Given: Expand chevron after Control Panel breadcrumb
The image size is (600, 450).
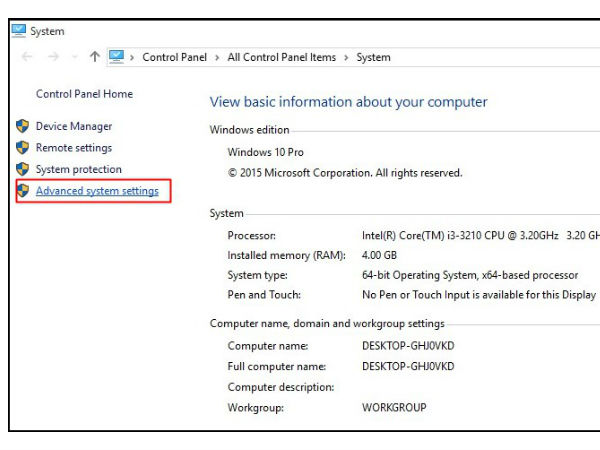Looking at the screenshot, I should pos(217,58).
